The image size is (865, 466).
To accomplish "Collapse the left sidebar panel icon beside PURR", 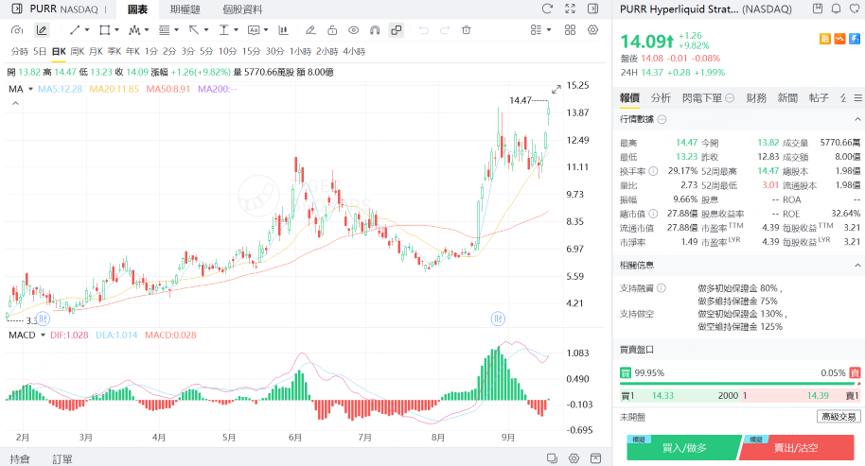I will click(17, 9).
